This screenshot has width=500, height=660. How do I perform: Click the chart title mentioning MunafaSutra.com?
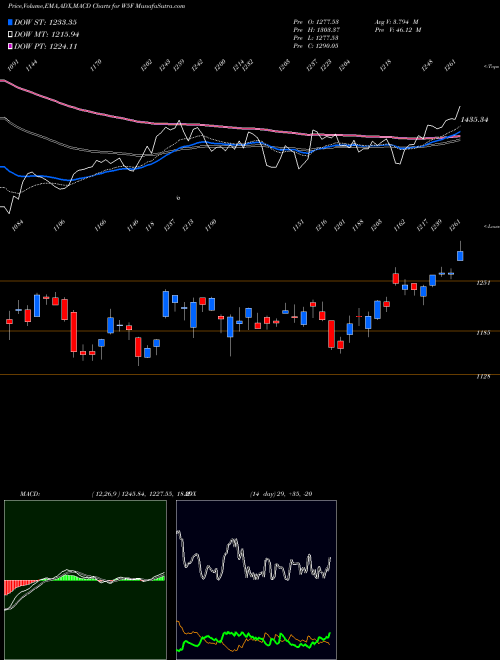(x=96, y=6)
